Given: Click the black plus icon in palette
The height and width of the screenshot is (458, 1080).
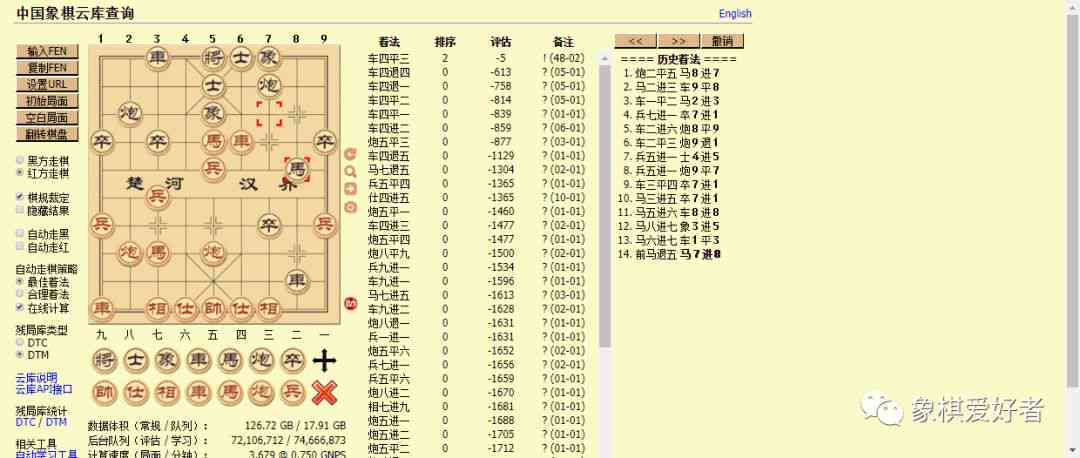Looking at the screenshot, I should 324,360.
